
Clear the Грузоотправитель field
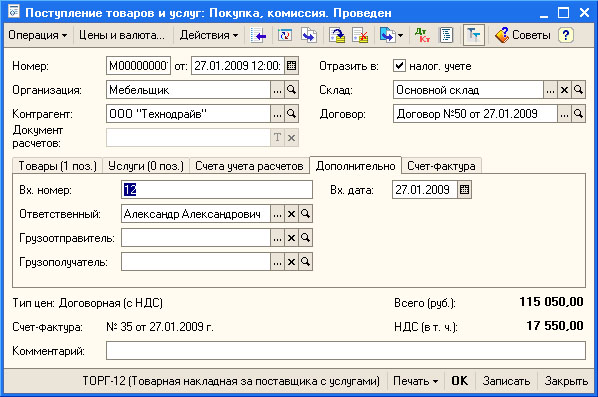pos(291,238)
